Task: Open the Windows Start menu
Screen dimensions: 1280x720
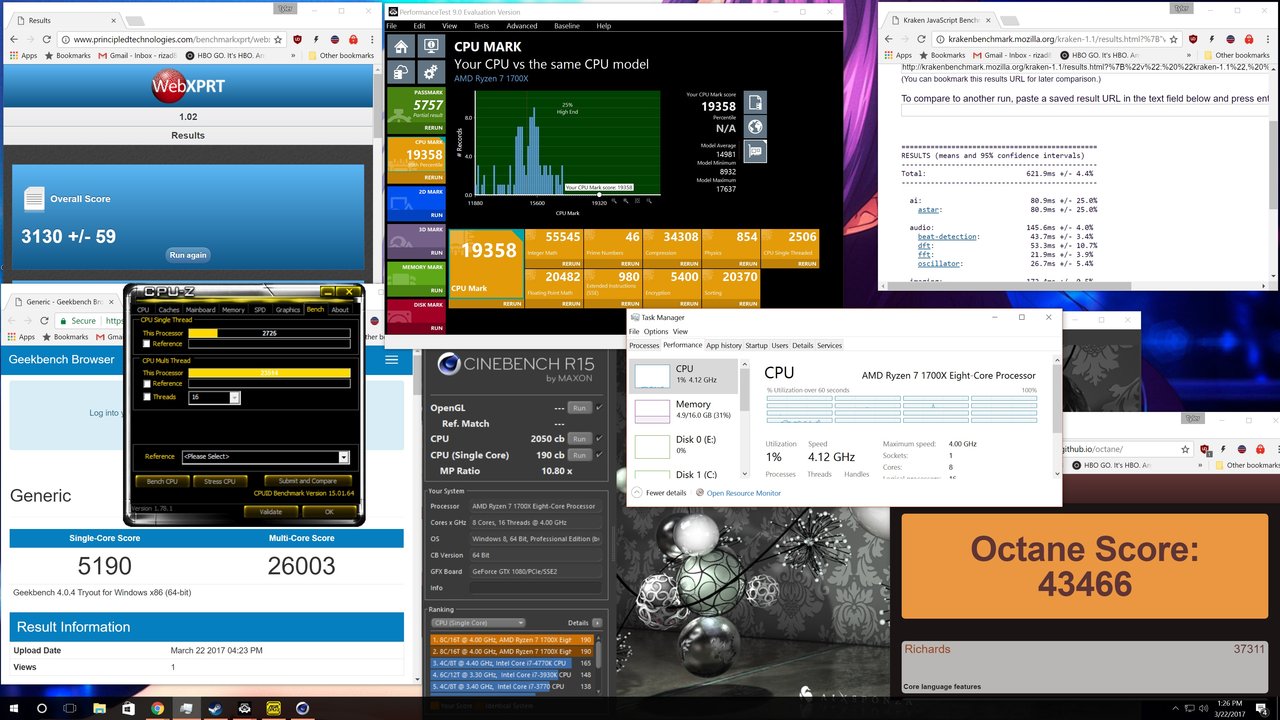Action: point(14,708)
